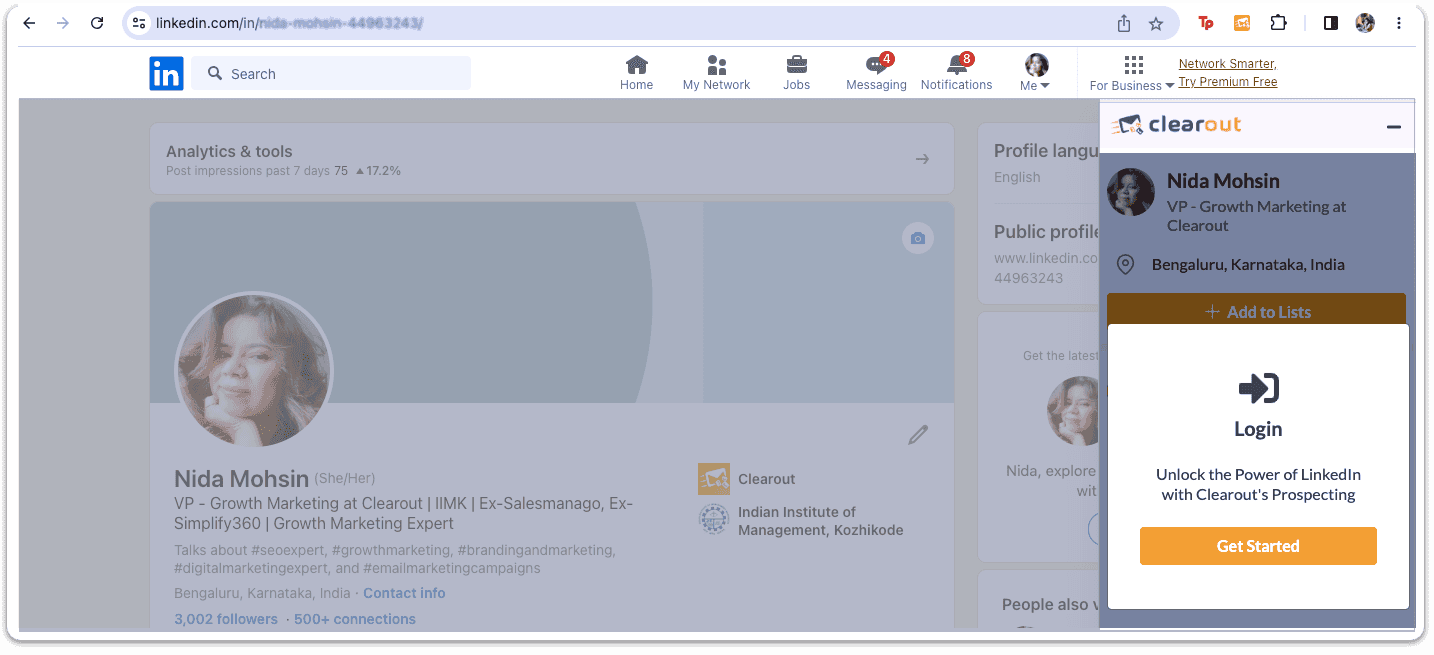Viewport: 1434px width, 655px height.
Task: Click the Clearout logo in side panel
Action: (x=1176, y=125)
